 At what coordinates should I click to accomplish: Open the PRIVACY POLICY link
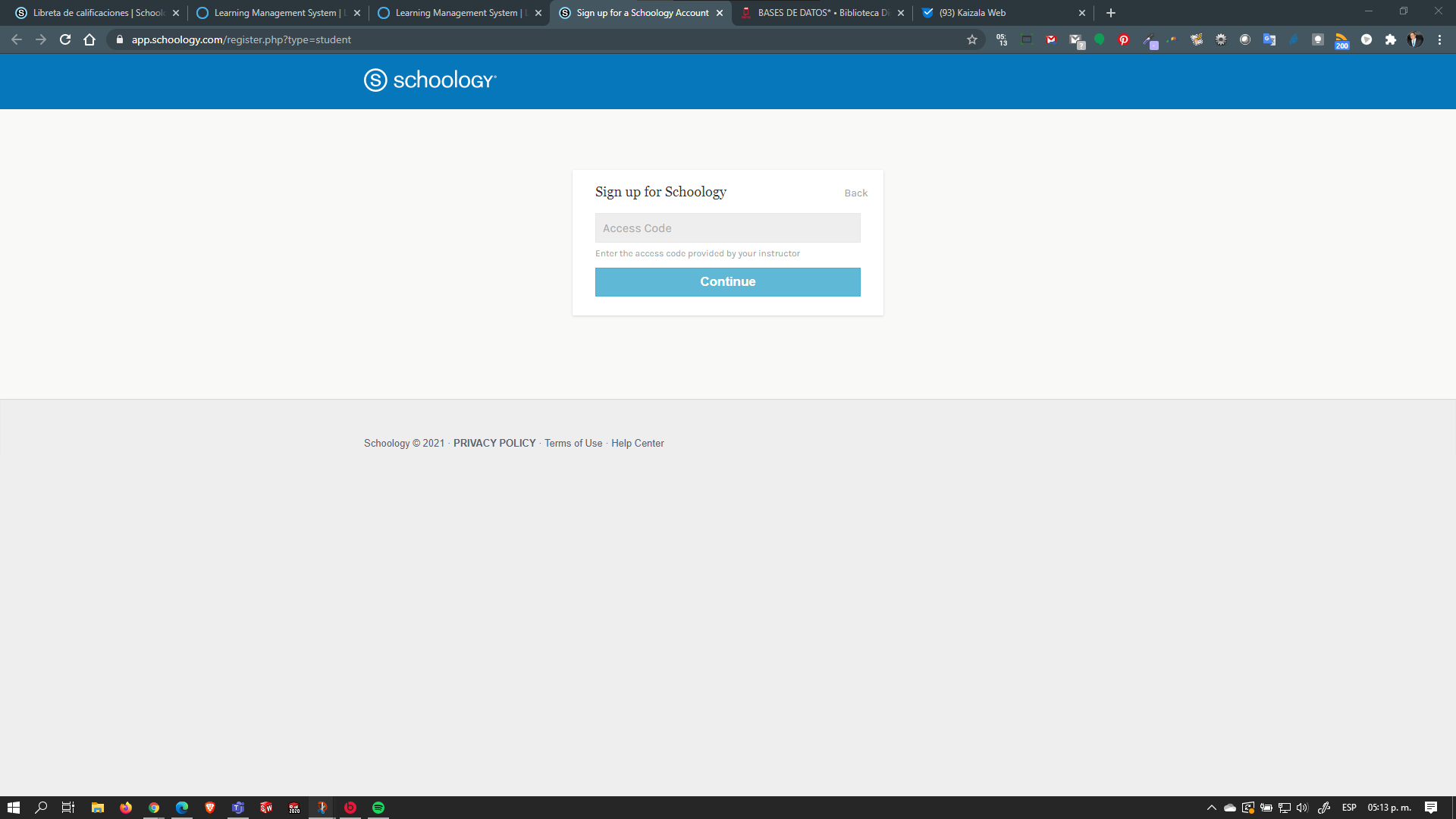click(494, 443)
